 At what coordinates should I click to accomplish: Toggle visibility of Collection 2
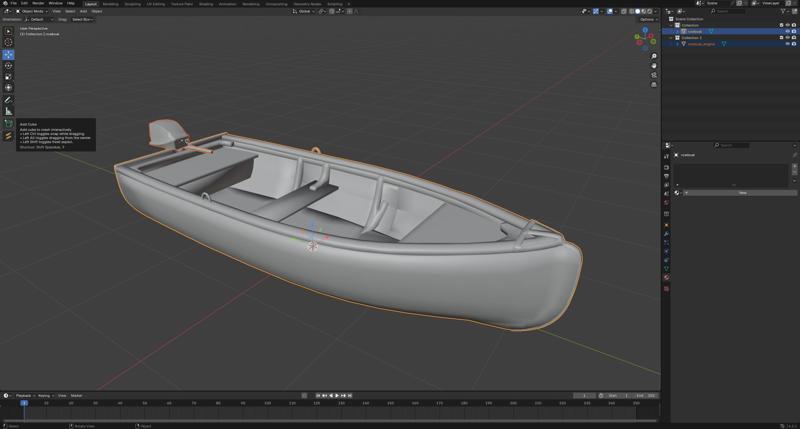tap(786, 38)
